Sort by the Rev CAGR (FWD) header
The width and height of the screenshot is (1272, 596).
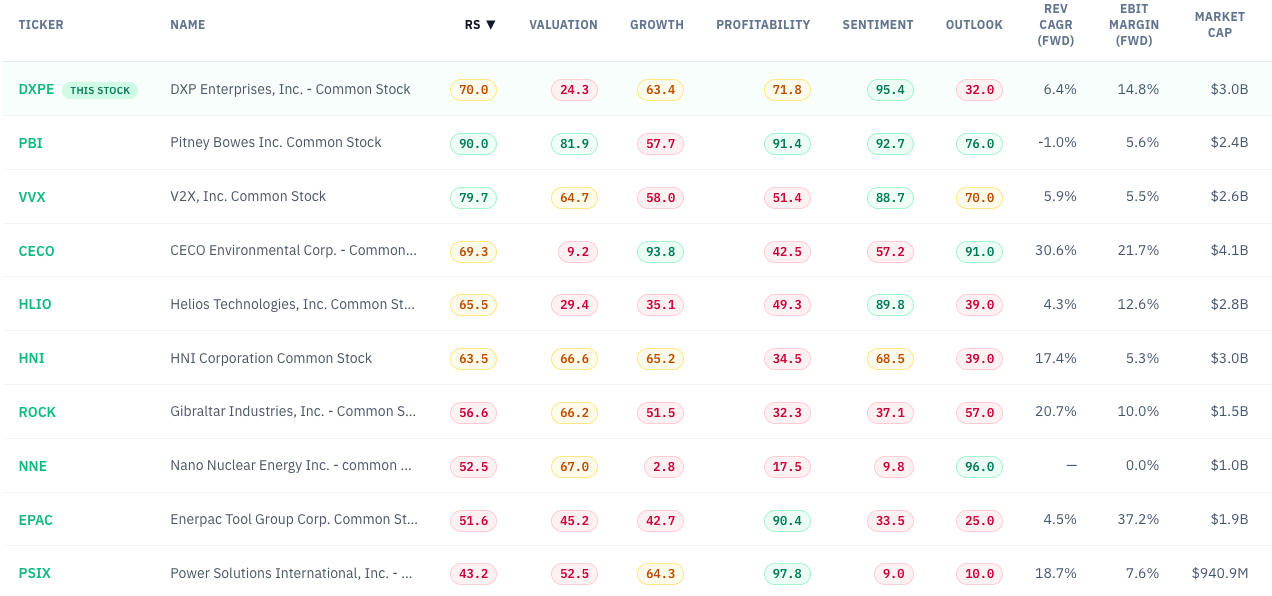click(1055, 25)
